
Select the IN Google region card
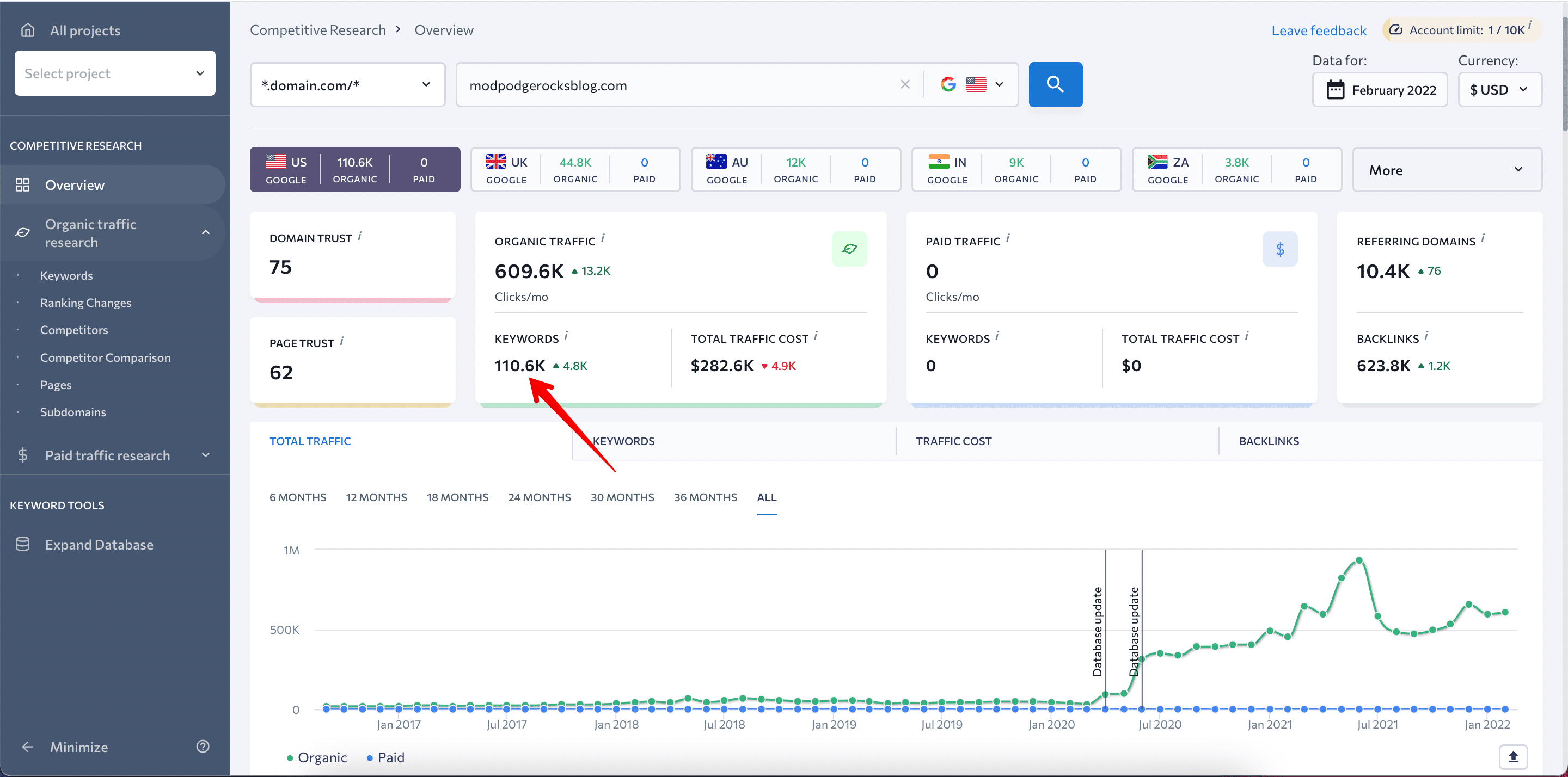click(x=1016, y=170)
